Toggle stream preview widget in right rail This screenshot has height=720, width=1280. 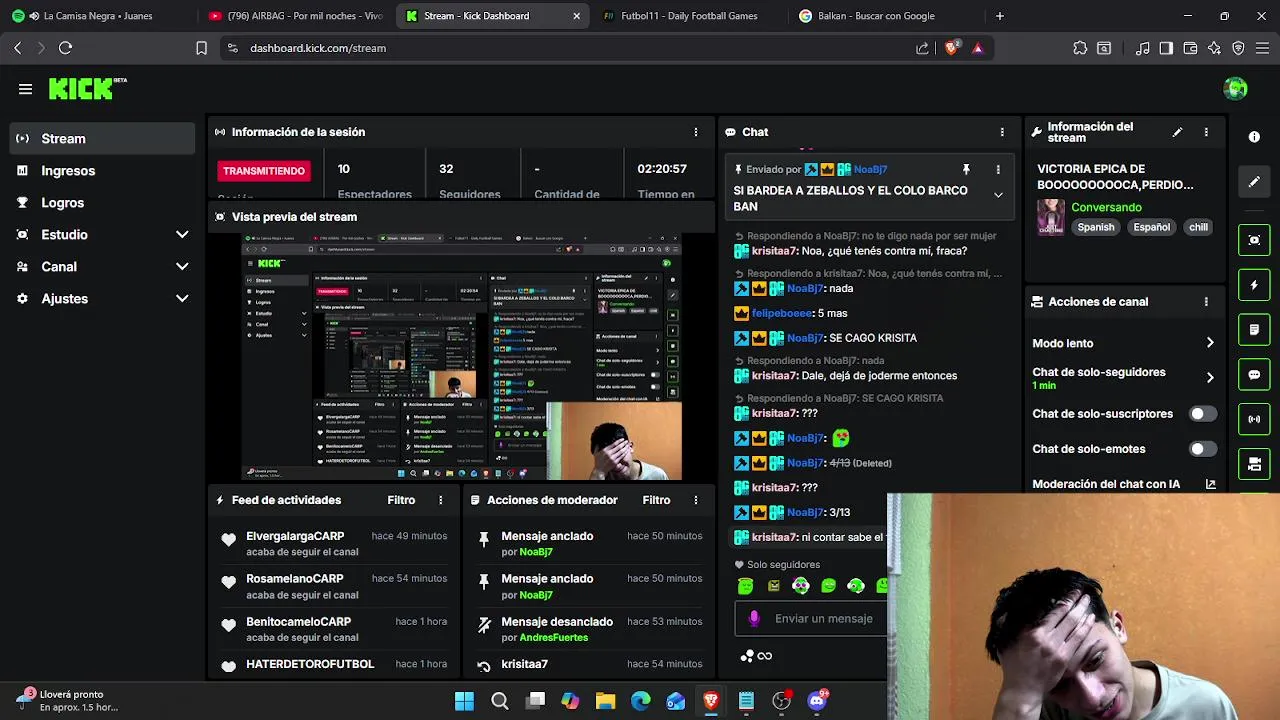pyautogui.click(x=1254, y=240)
